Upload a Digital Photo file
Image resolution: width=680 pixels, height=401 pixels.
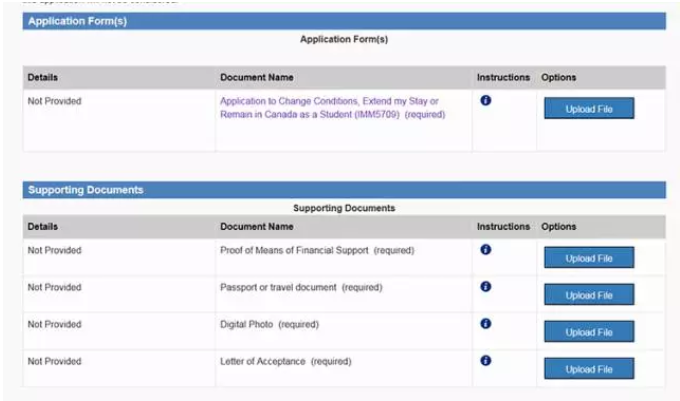(588, 332)
